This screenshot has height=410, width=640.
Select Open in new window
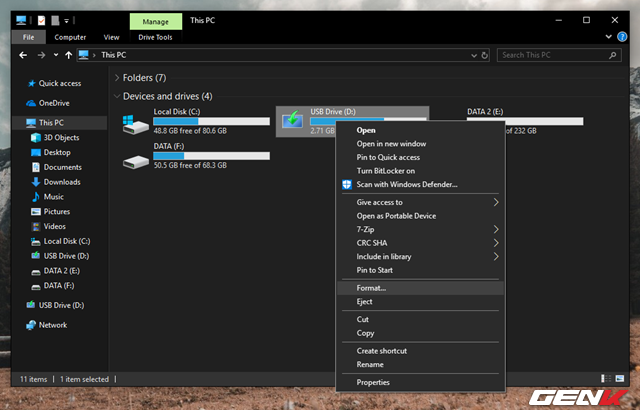pyautogui.click(x=420, y=144)
